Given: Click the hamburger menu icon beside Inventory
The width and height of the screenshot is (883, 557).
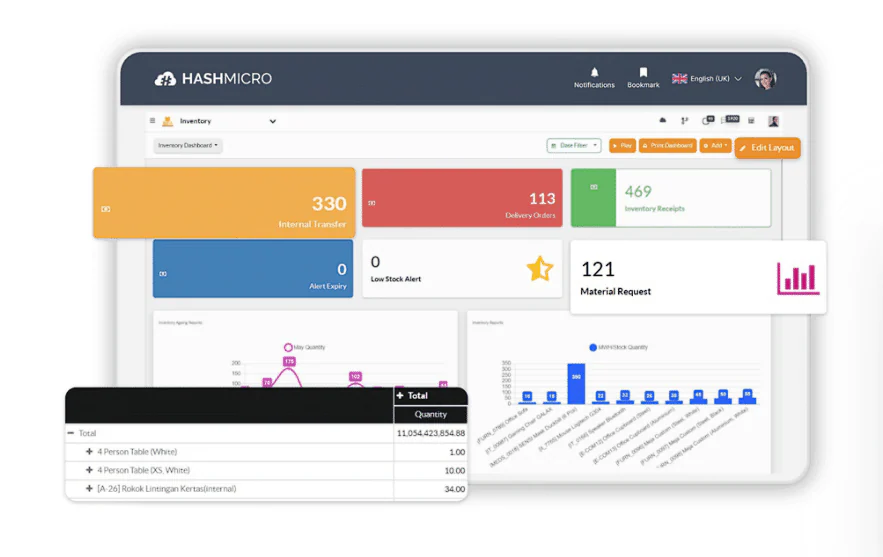Looking at the screenshot, I should coord(152,121).
